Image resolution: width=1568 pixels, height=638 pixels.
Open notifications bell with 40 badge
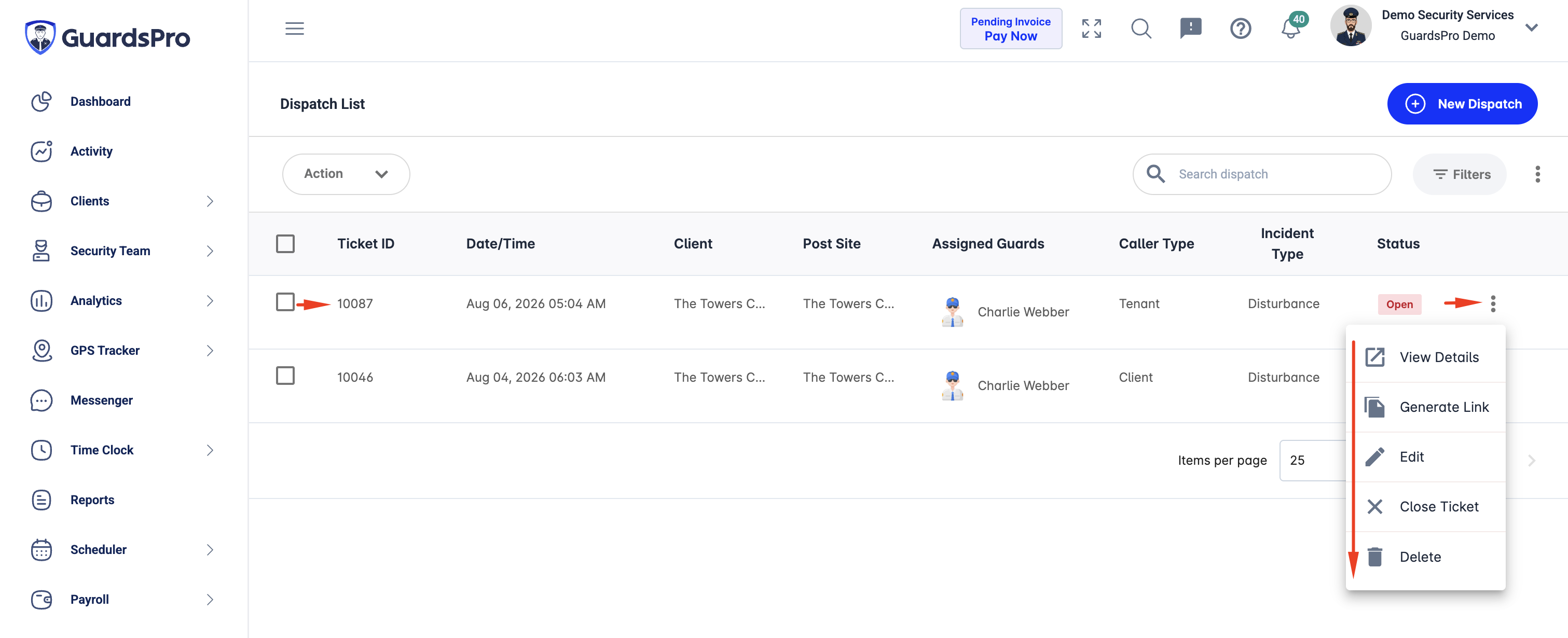click(x=1291, y=27)
